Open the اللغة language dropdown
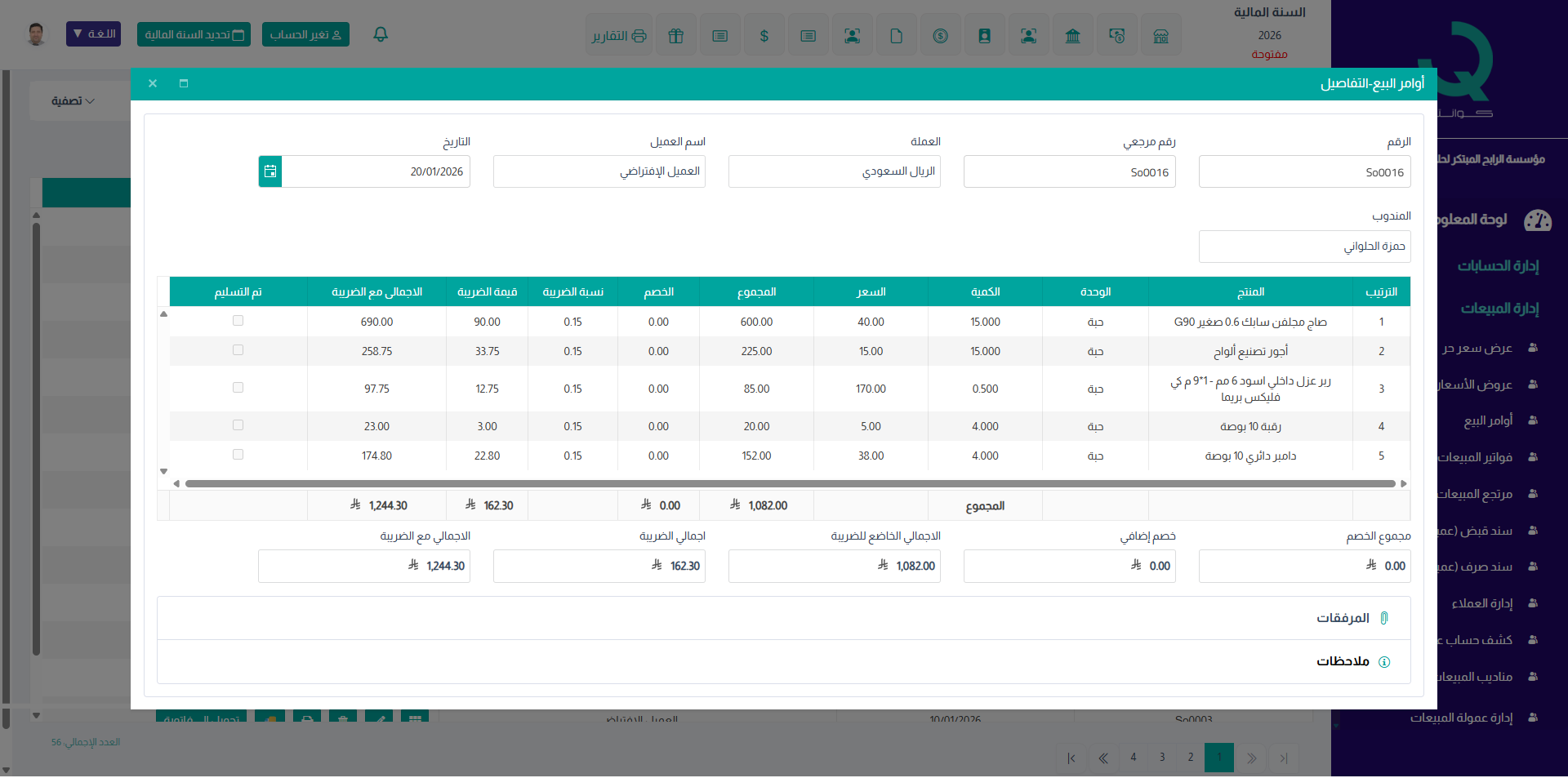This screenshot has height=778, width=1568. (x=93, y=34)
